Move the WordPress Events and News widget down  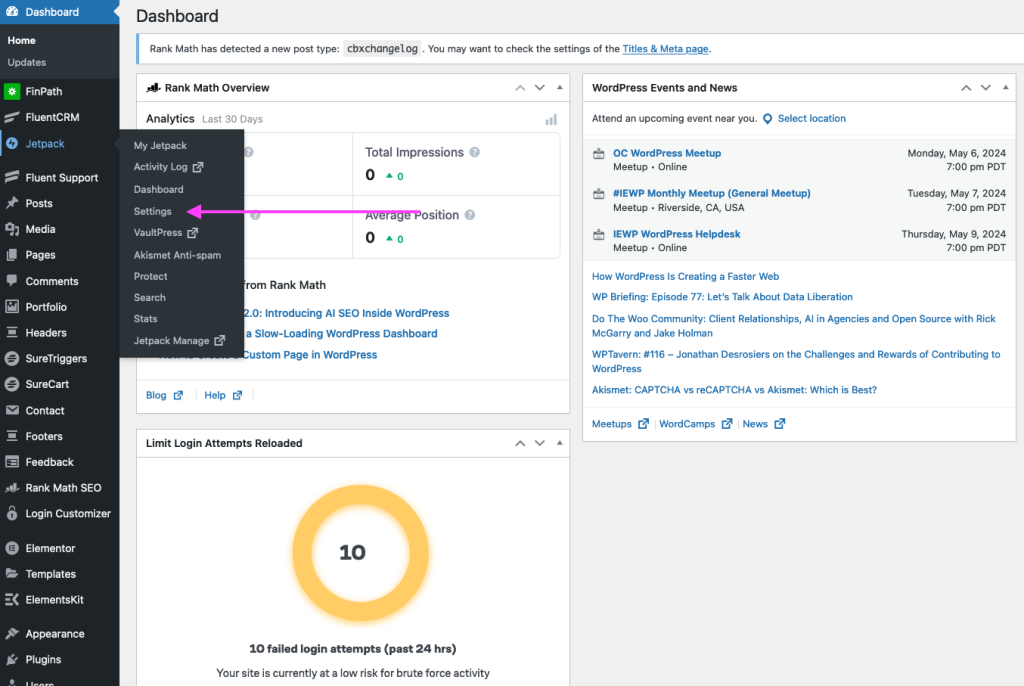click(986, 88)
